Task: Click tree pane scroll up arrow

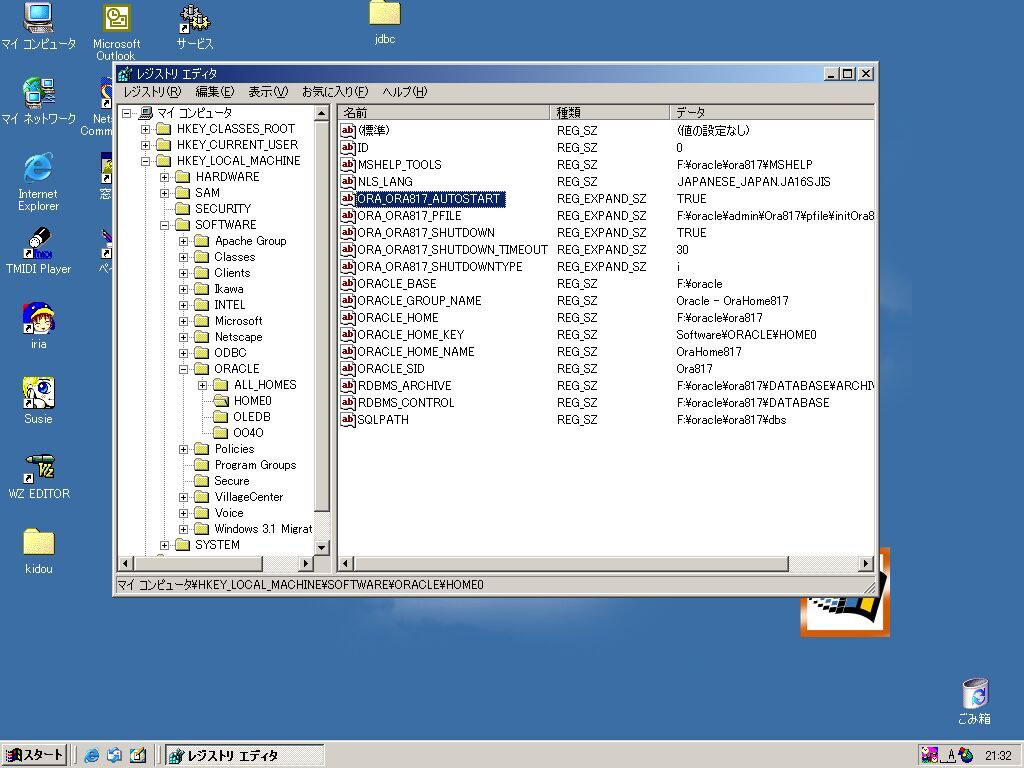Action: tap(321, 114)
